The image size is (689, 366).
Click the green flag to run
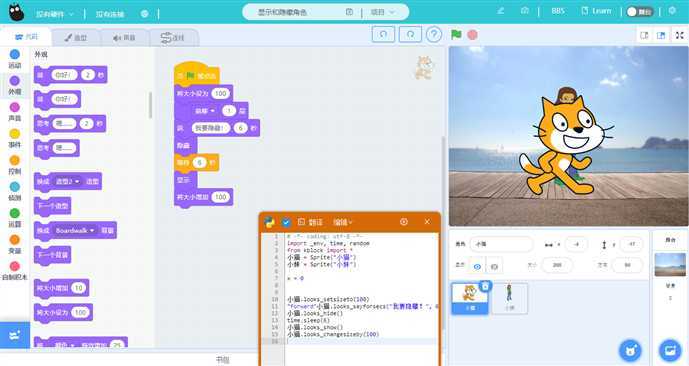[456, 34]
